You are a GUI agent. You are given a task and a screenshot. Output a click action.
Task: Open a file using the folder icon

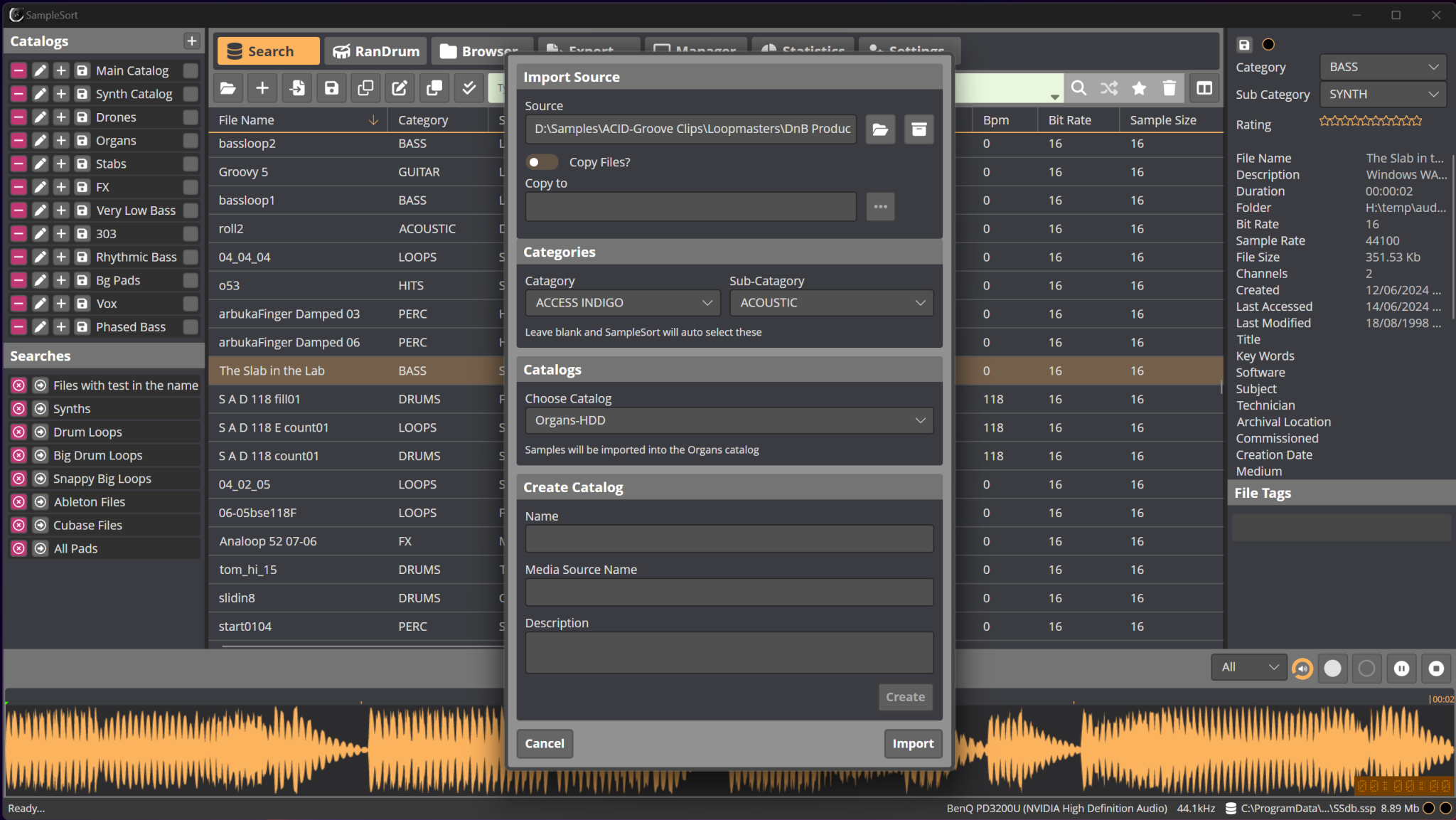point(227,87)
